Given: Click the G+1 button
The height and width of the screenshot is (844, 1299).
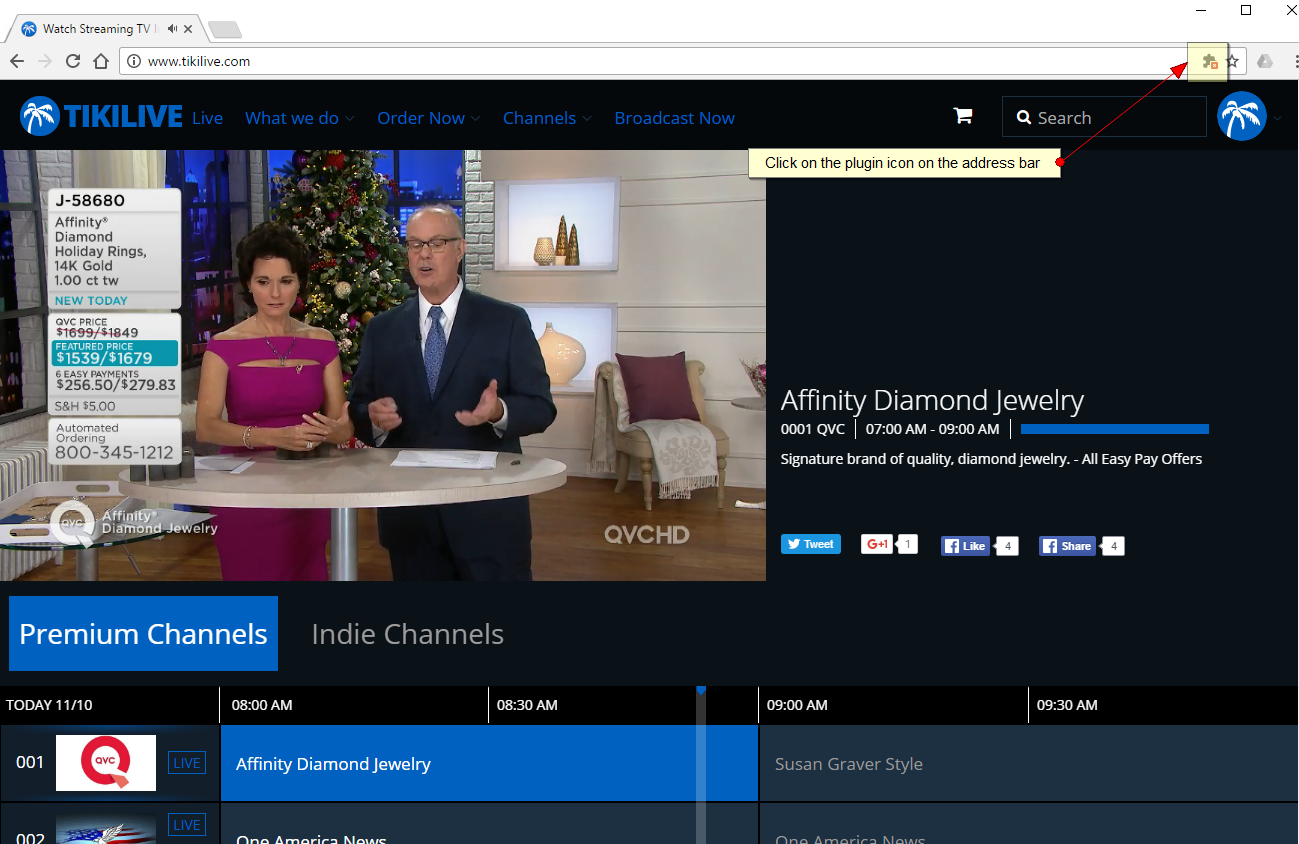Looking at the screenshot, I should tap(877, 544).
